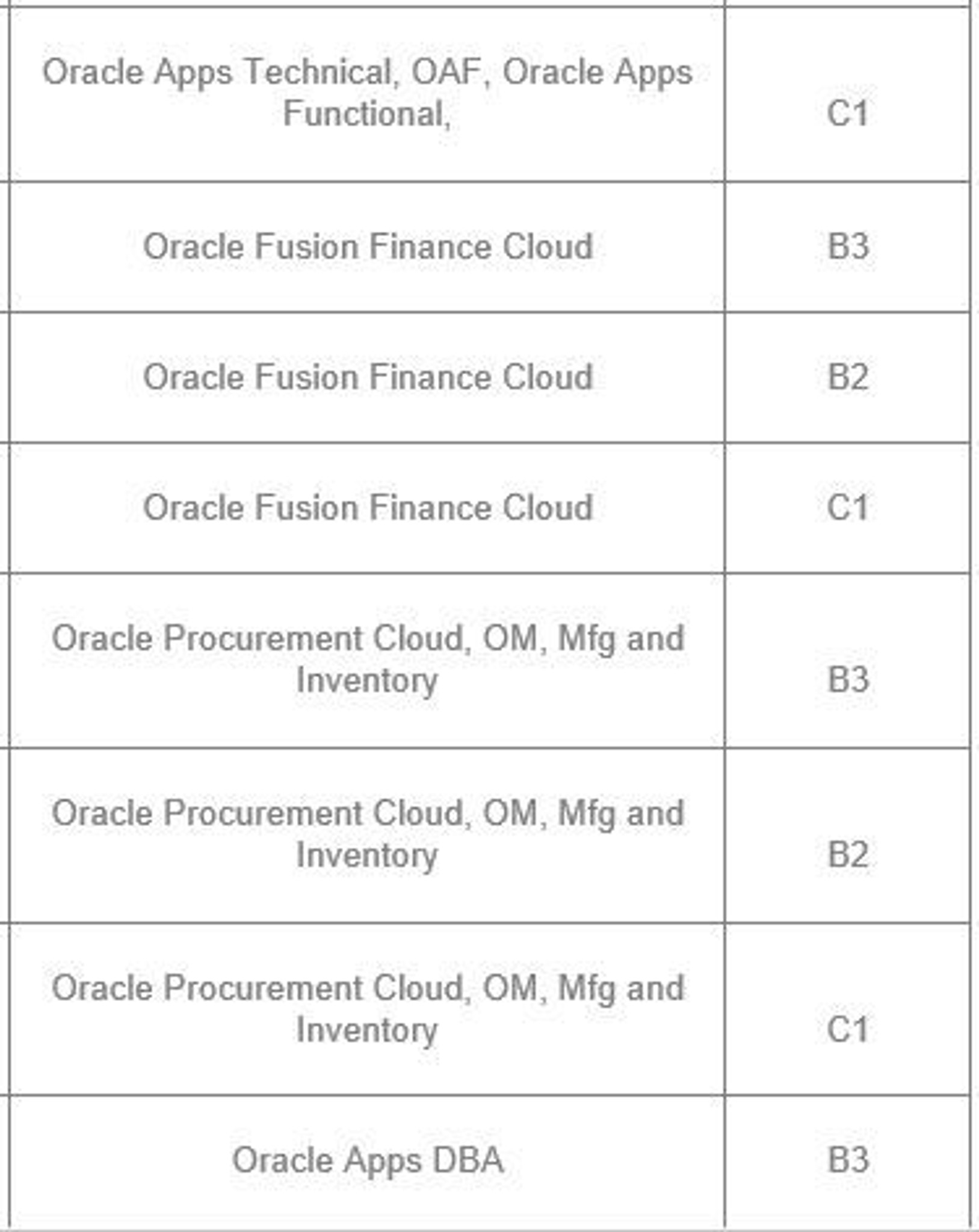
Task: Select Oracle Fusion Finance Cloud graded B2
Action: [x=367, y=377]
